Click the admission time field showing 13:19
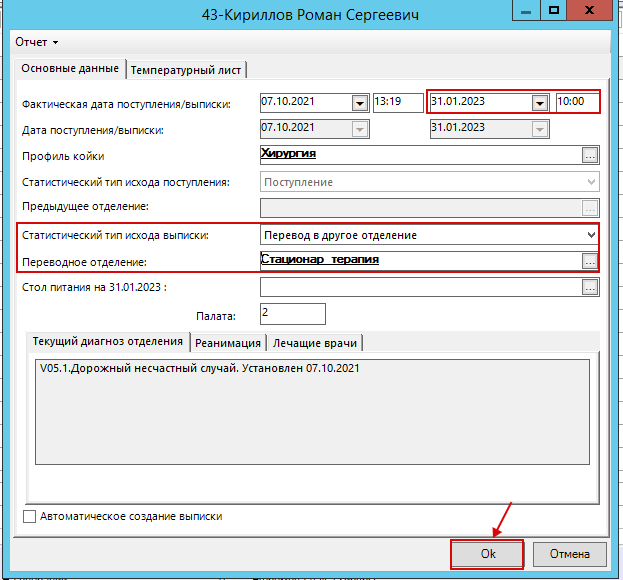 click(x=397, y=102)
